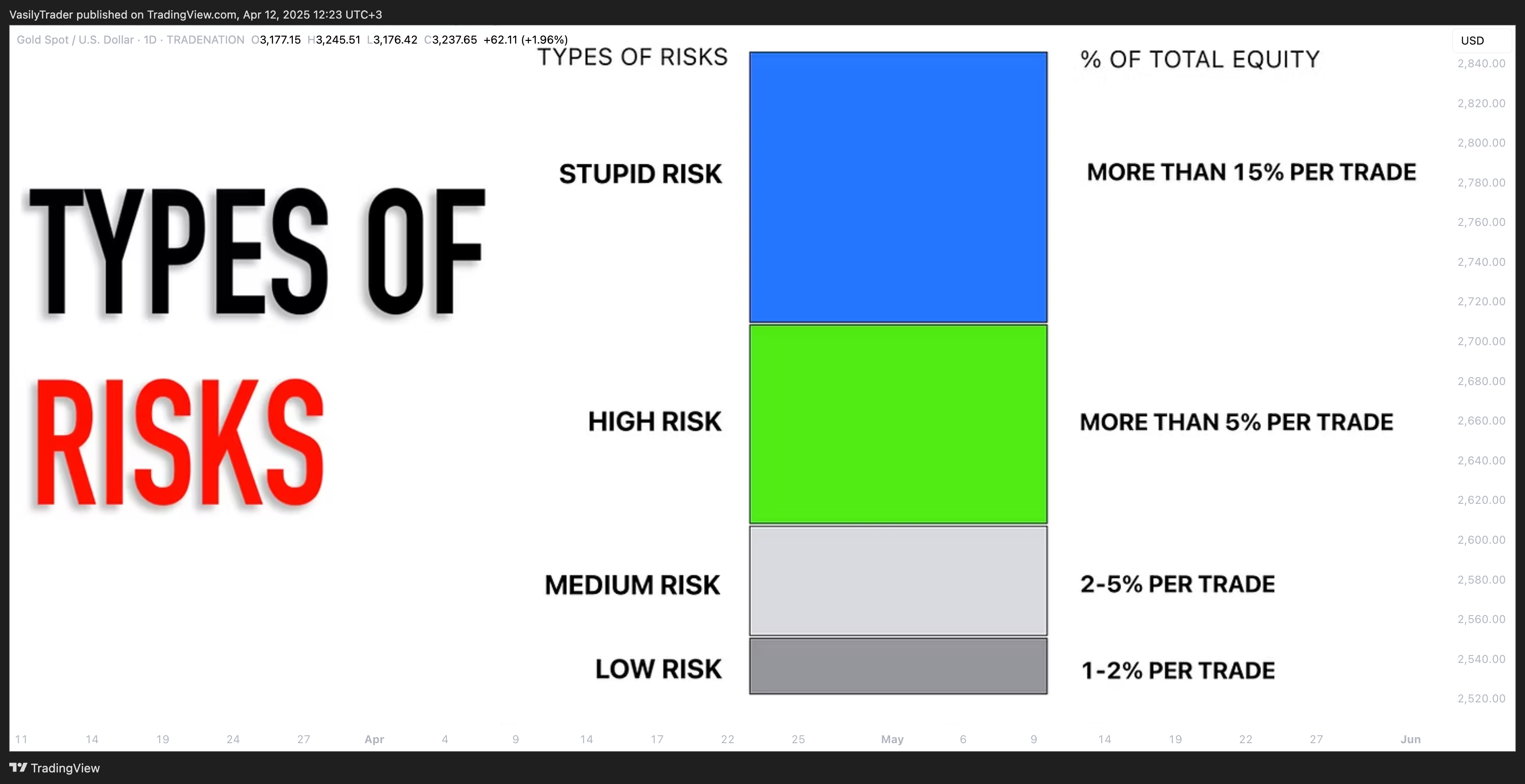Select the LOW RISK text label
Viewport: 1525px width, 784px height.
click(658, 669)
